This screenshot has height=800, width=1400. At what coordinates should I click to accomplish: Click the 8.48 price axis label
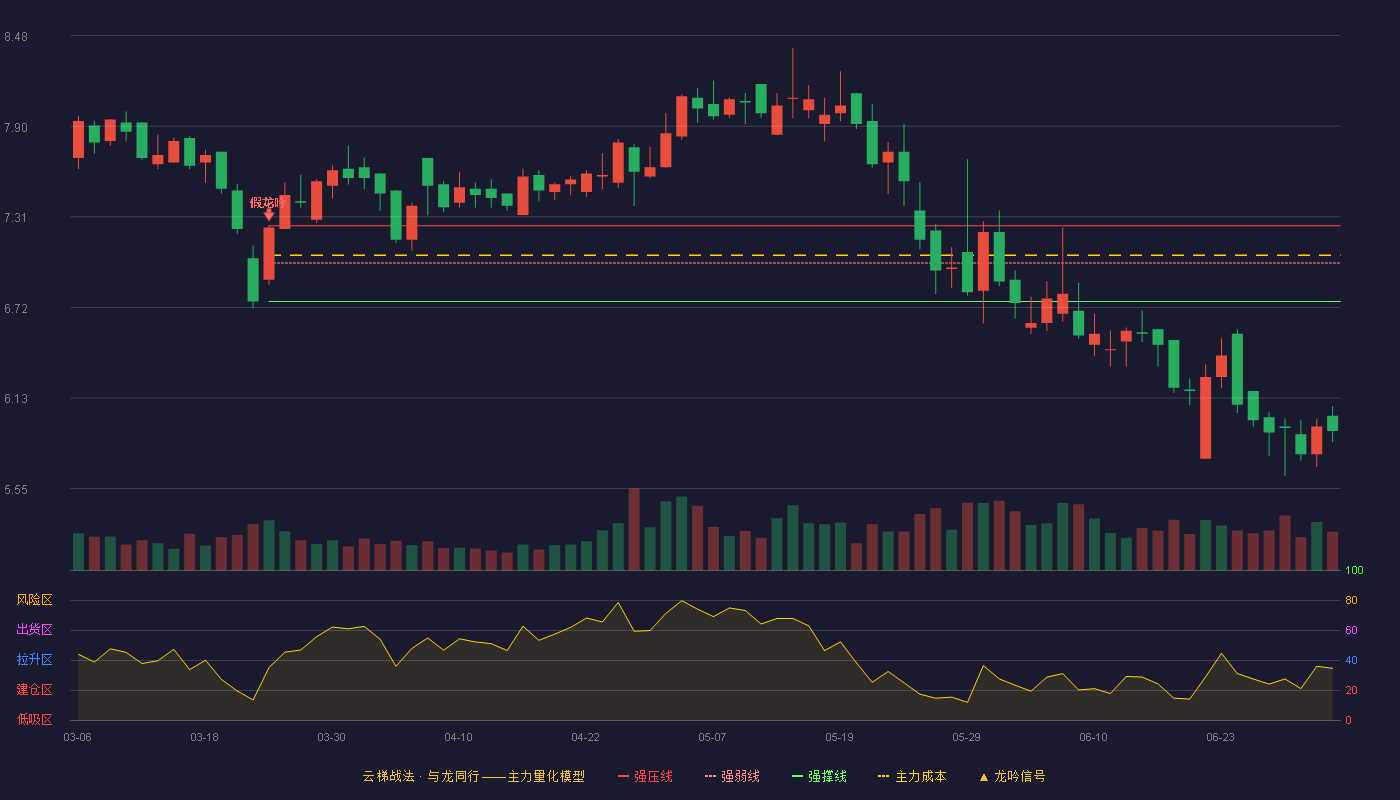coord(16,37)
